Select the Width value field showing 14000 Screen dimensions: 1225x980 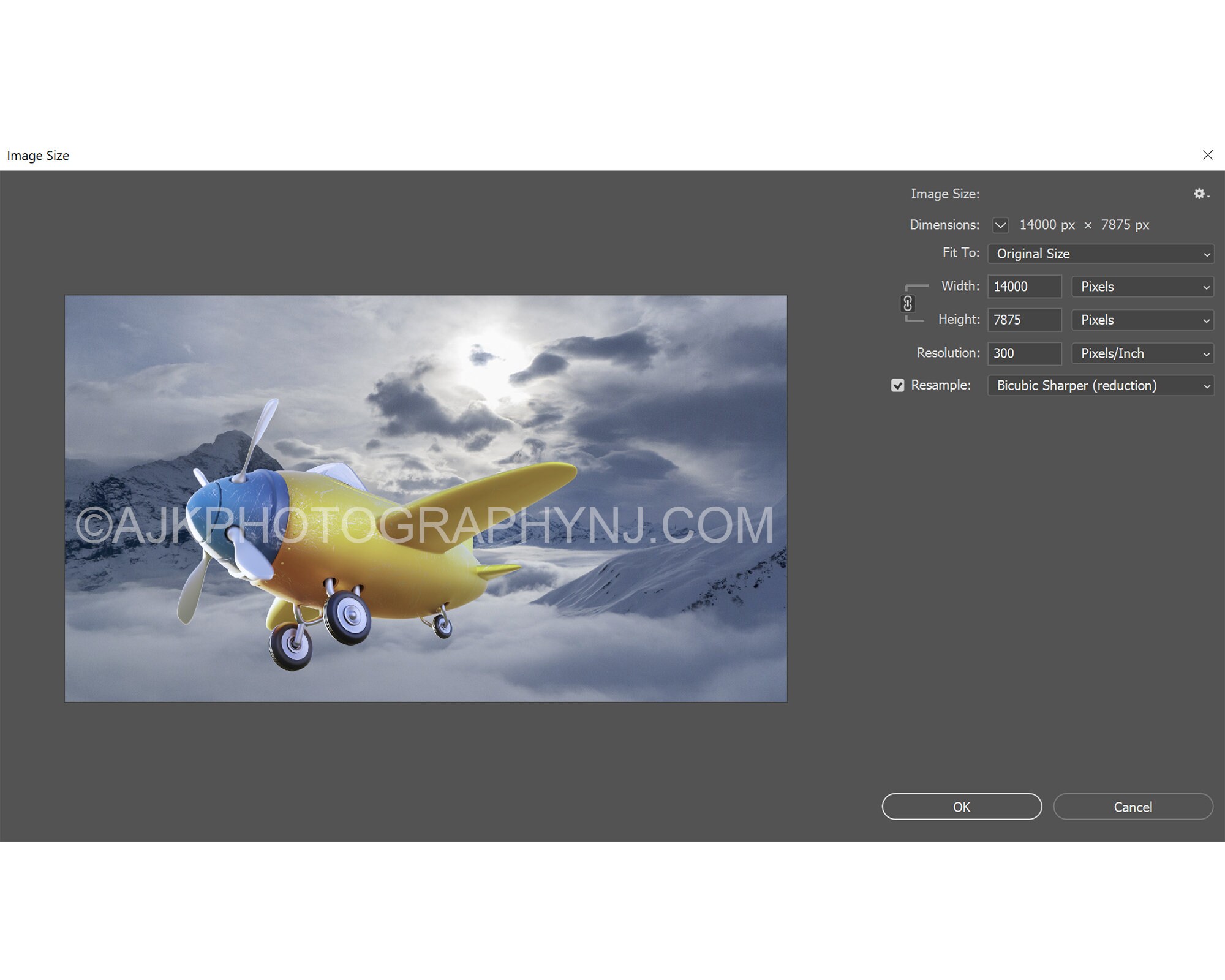(1024, 287)
